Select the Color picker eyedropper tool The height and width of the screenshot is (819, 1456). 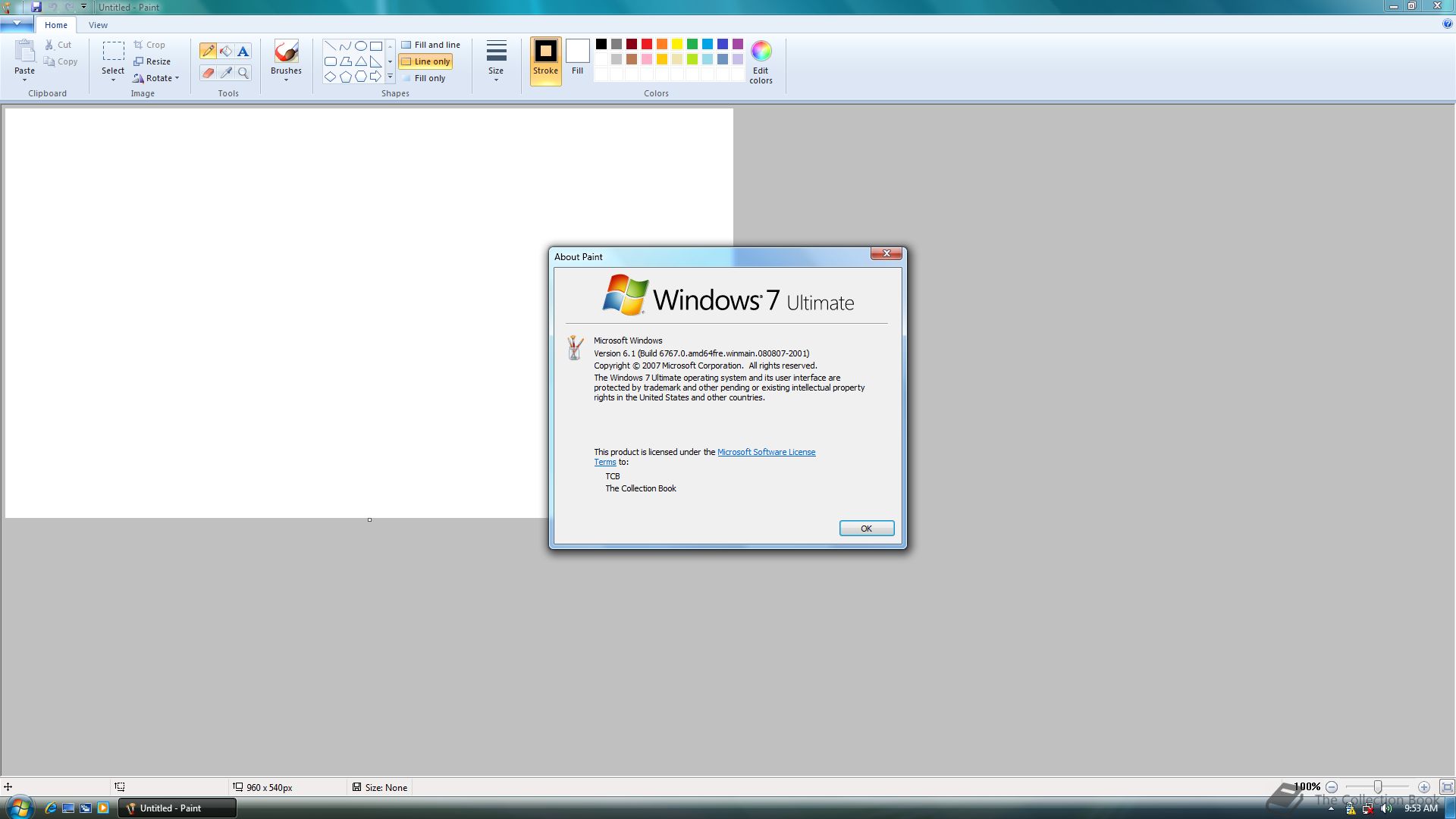click(225, 73)
